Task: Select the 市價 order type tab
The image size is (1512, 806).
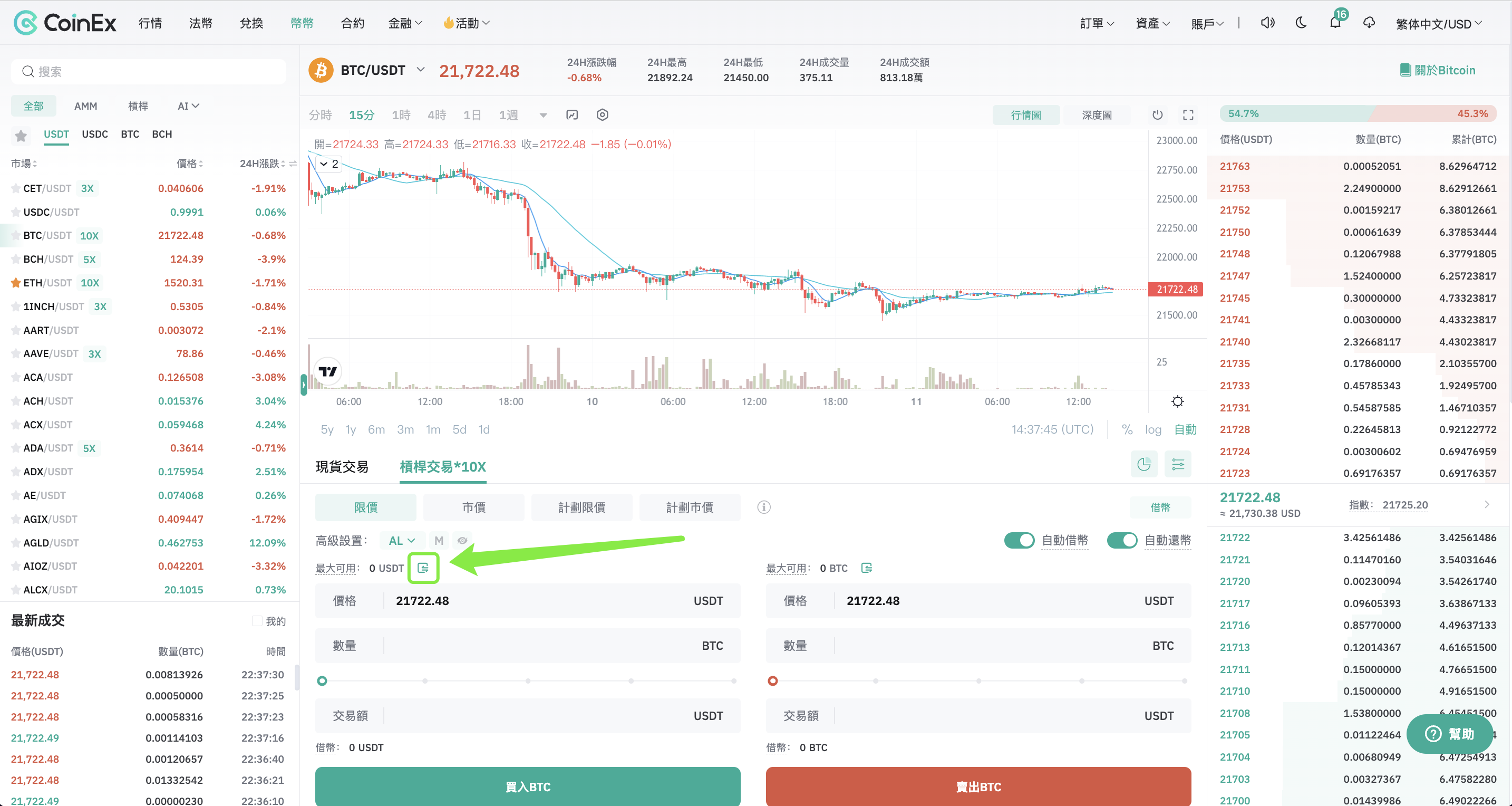Action: click(473, 507)
